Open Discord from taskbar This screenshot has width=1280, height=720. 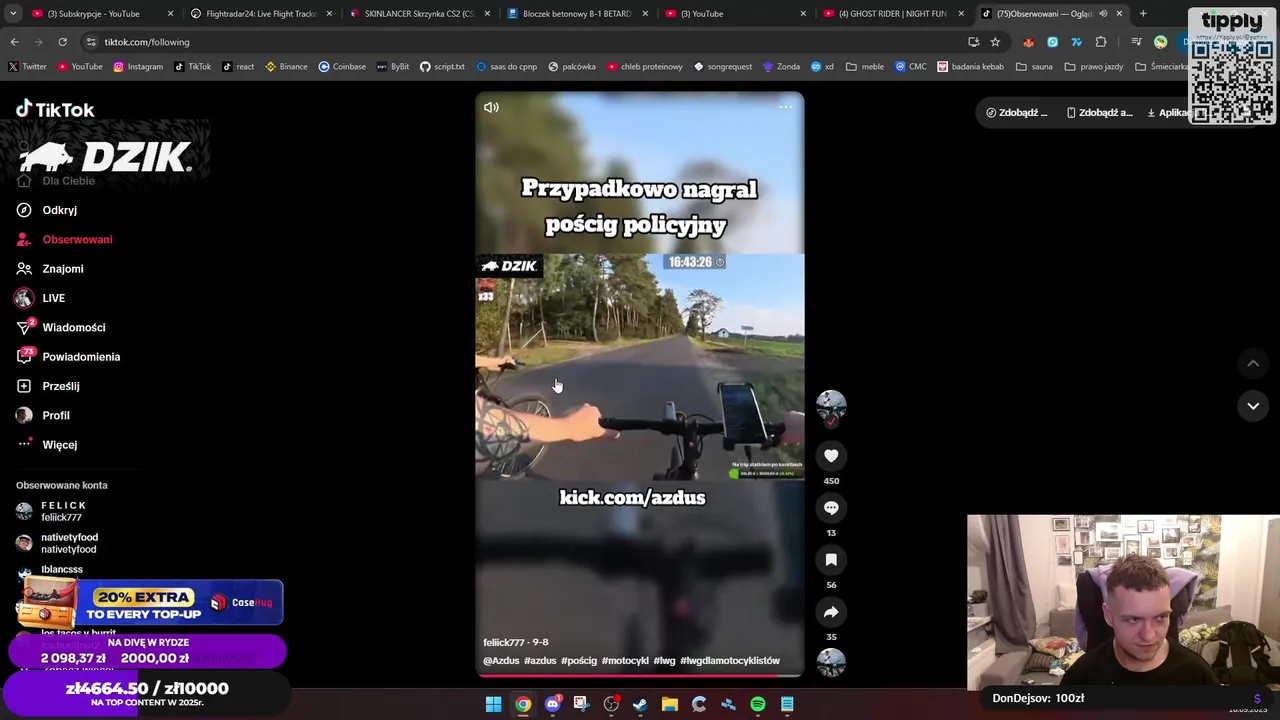(x=552, y=705)
